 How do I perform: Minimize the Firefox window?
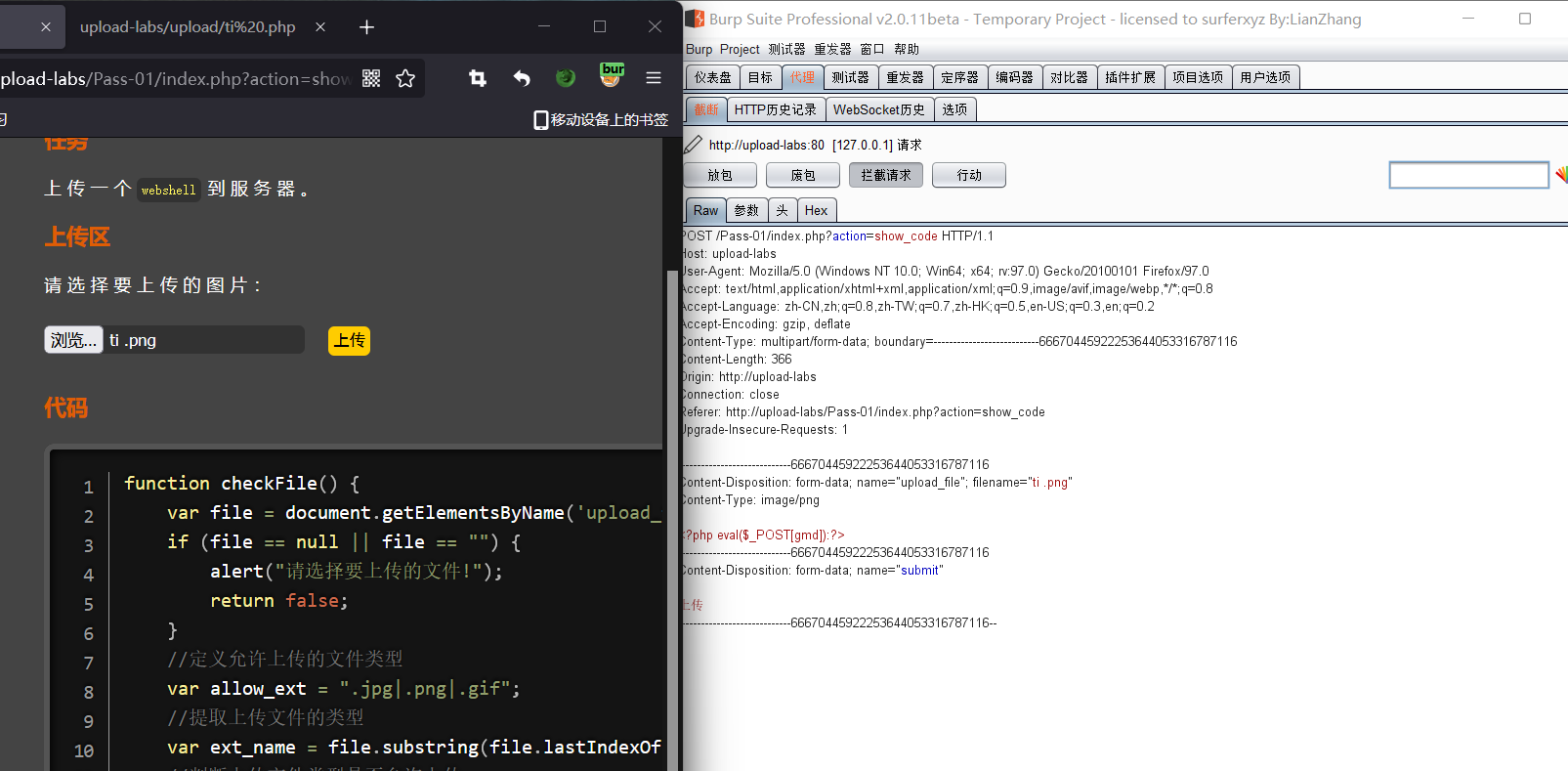tap(544, 27)
